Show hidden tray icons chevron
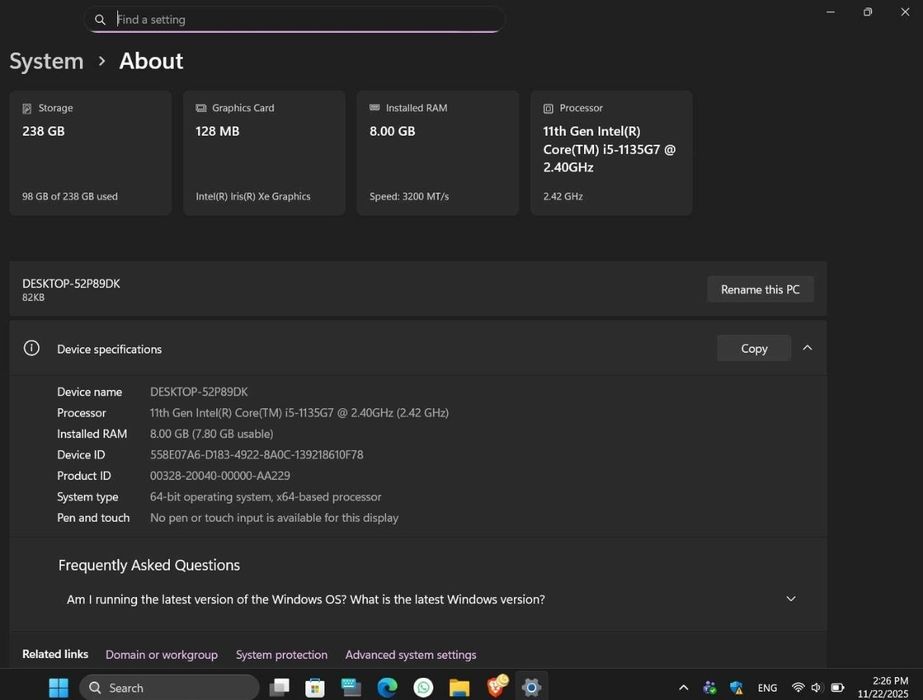Image resolution: width=923 pixels, height=700 pixels. click(683, 687)
